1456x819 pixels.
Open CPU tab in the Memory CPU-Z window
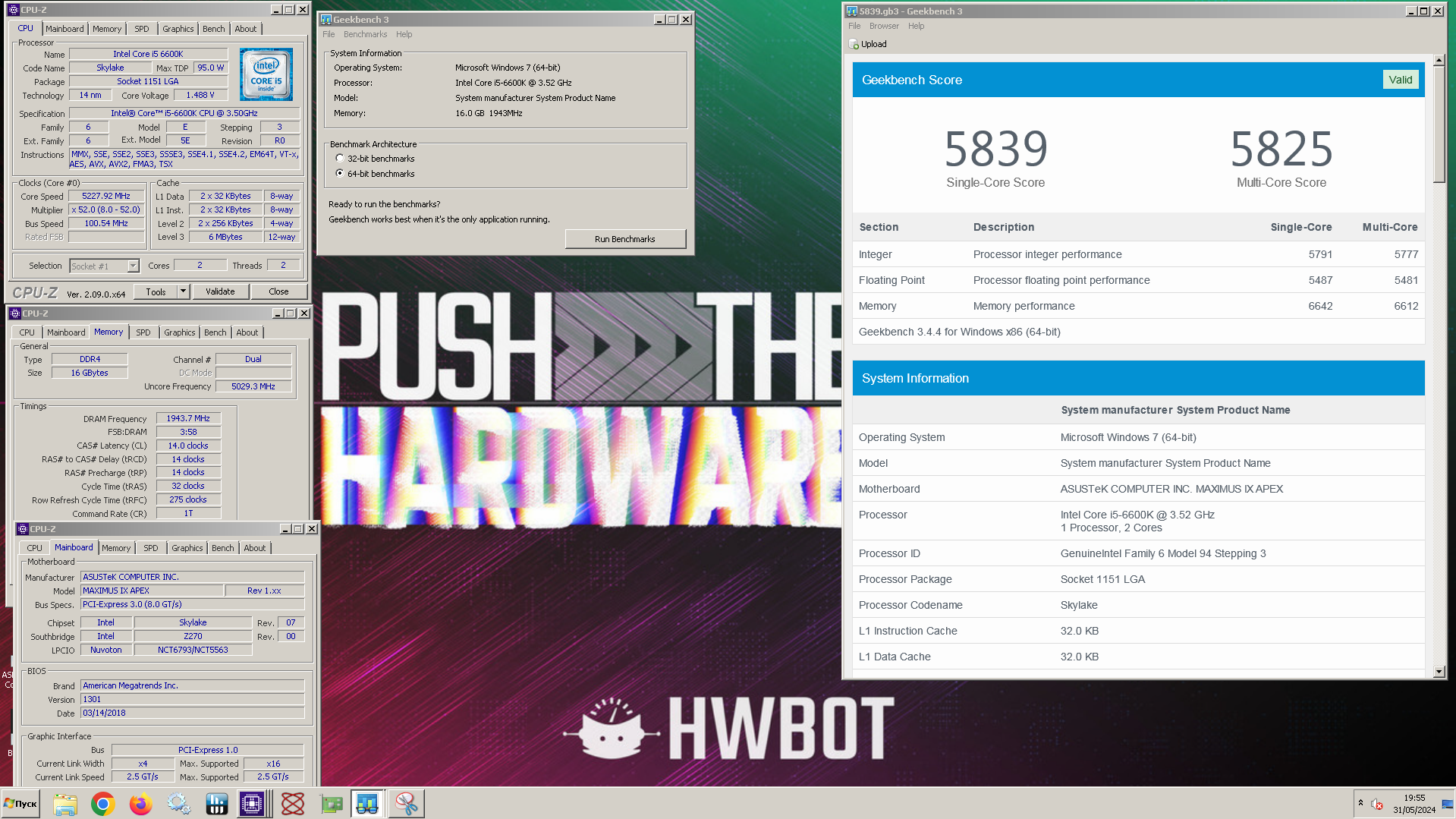27,332
